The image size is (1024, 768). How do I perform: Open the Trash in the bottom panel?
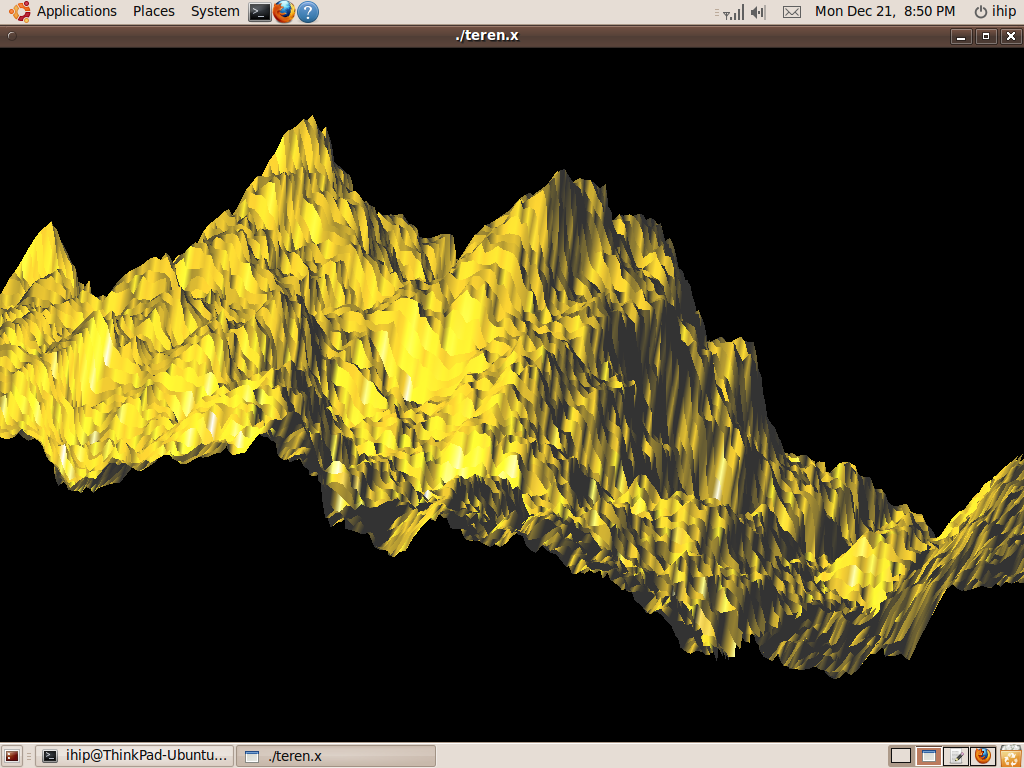pos(1010,756)
